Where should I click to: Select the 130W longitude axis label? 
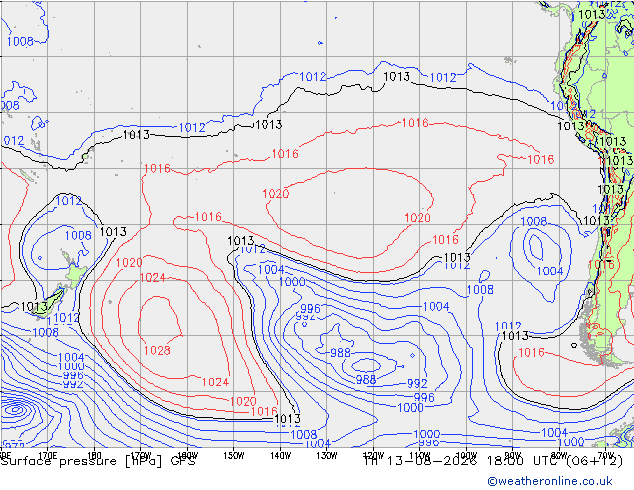327,456
